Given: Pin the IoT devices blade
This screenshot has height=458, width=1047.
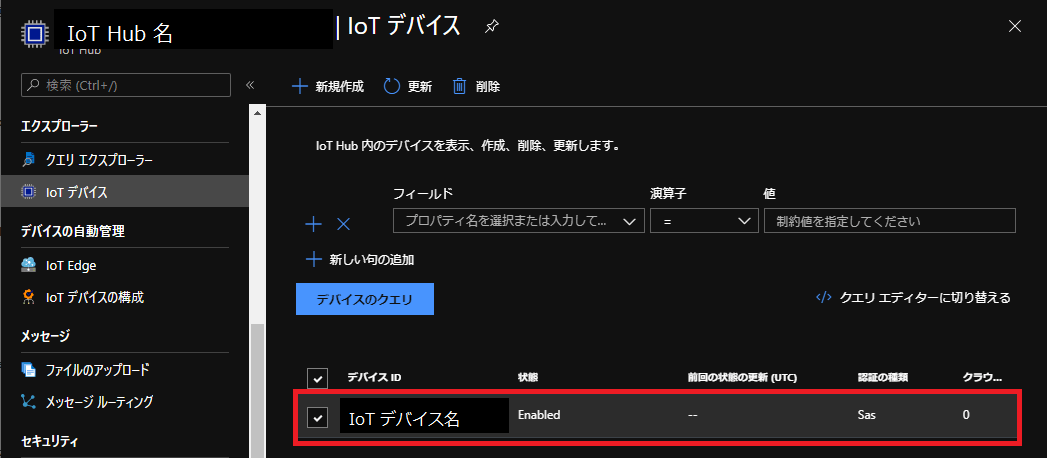Looking at the screenshot, I should tap(491, 27).
